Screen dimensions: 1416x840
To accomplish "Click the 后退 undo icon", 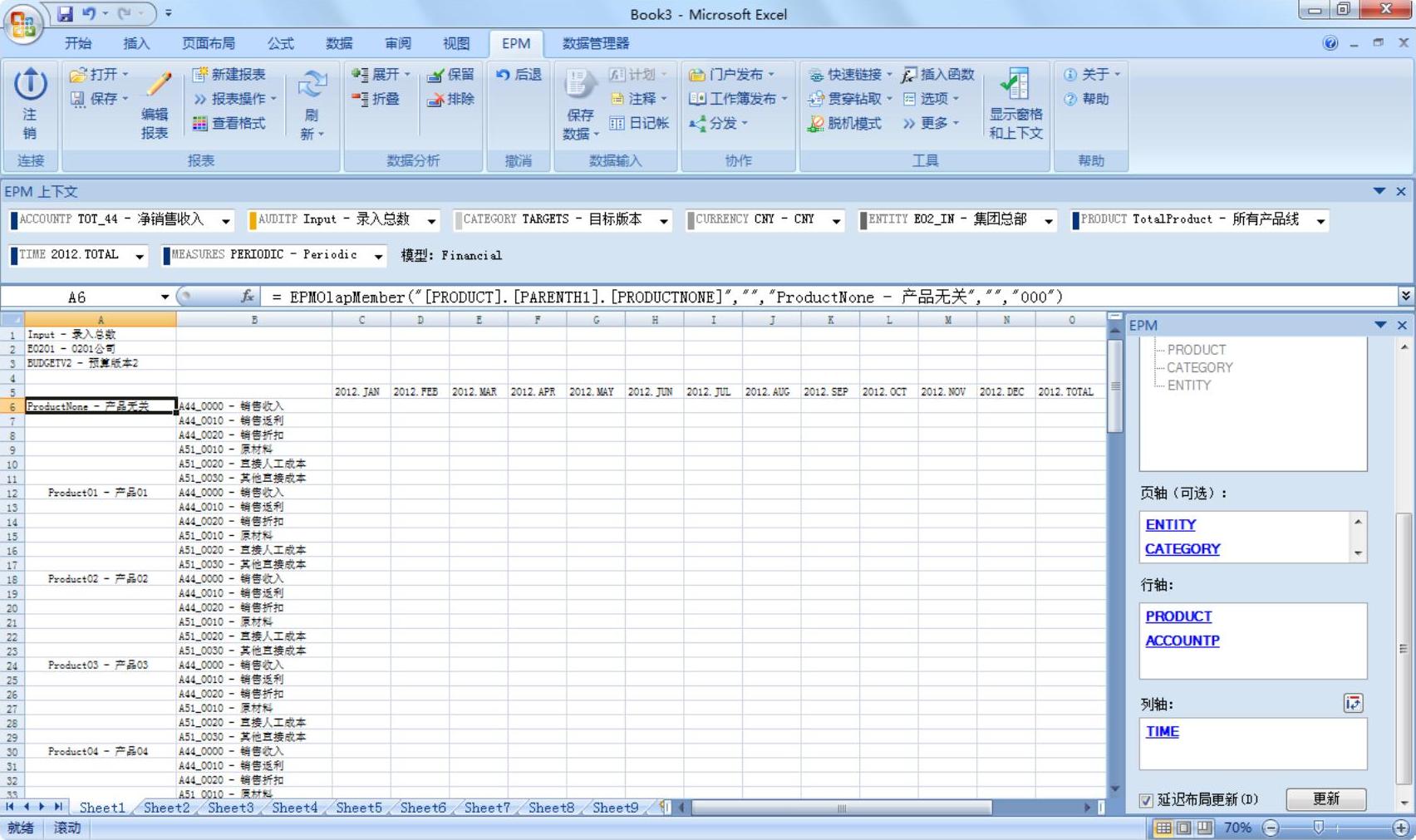I will click(502, 75).
